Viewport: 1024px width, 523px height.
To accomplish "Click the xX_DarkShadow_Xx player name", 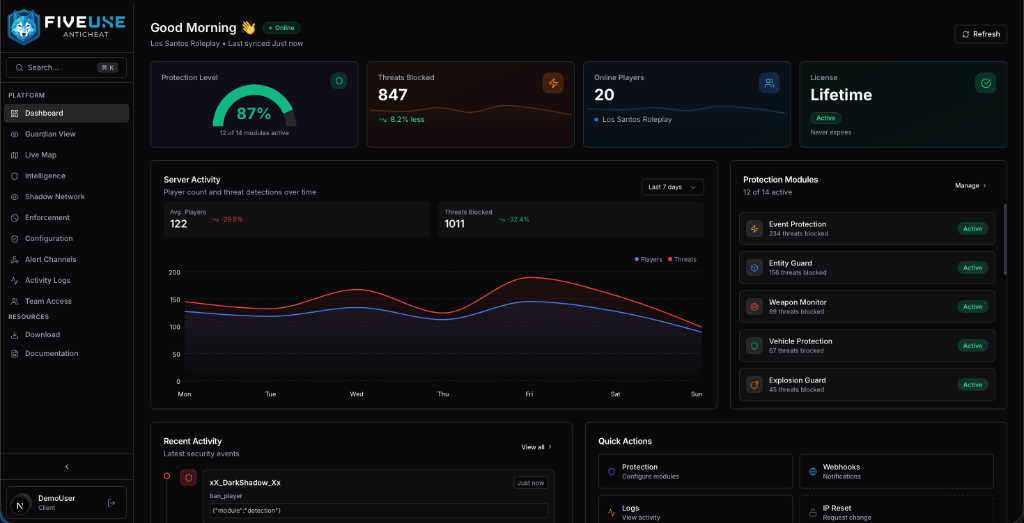I will 245,483.
